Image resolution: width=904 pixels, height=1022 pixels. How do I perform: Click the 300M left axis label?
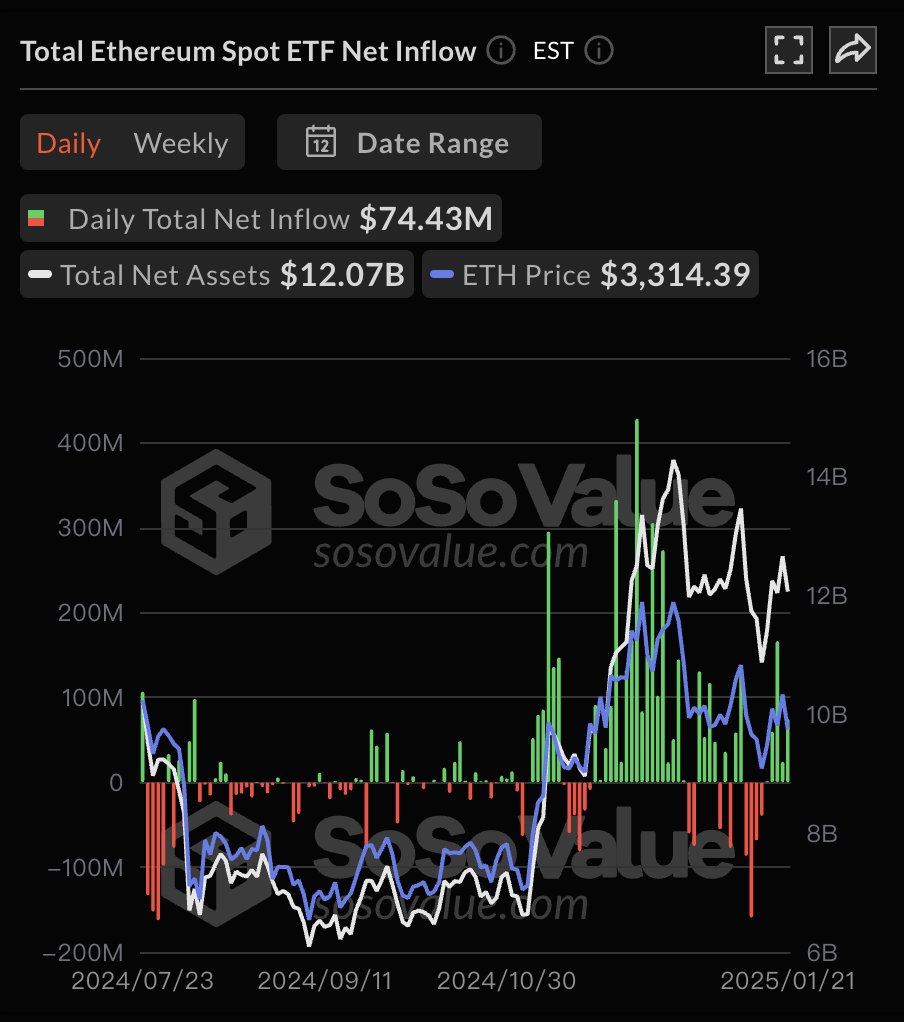coord(90,528)
